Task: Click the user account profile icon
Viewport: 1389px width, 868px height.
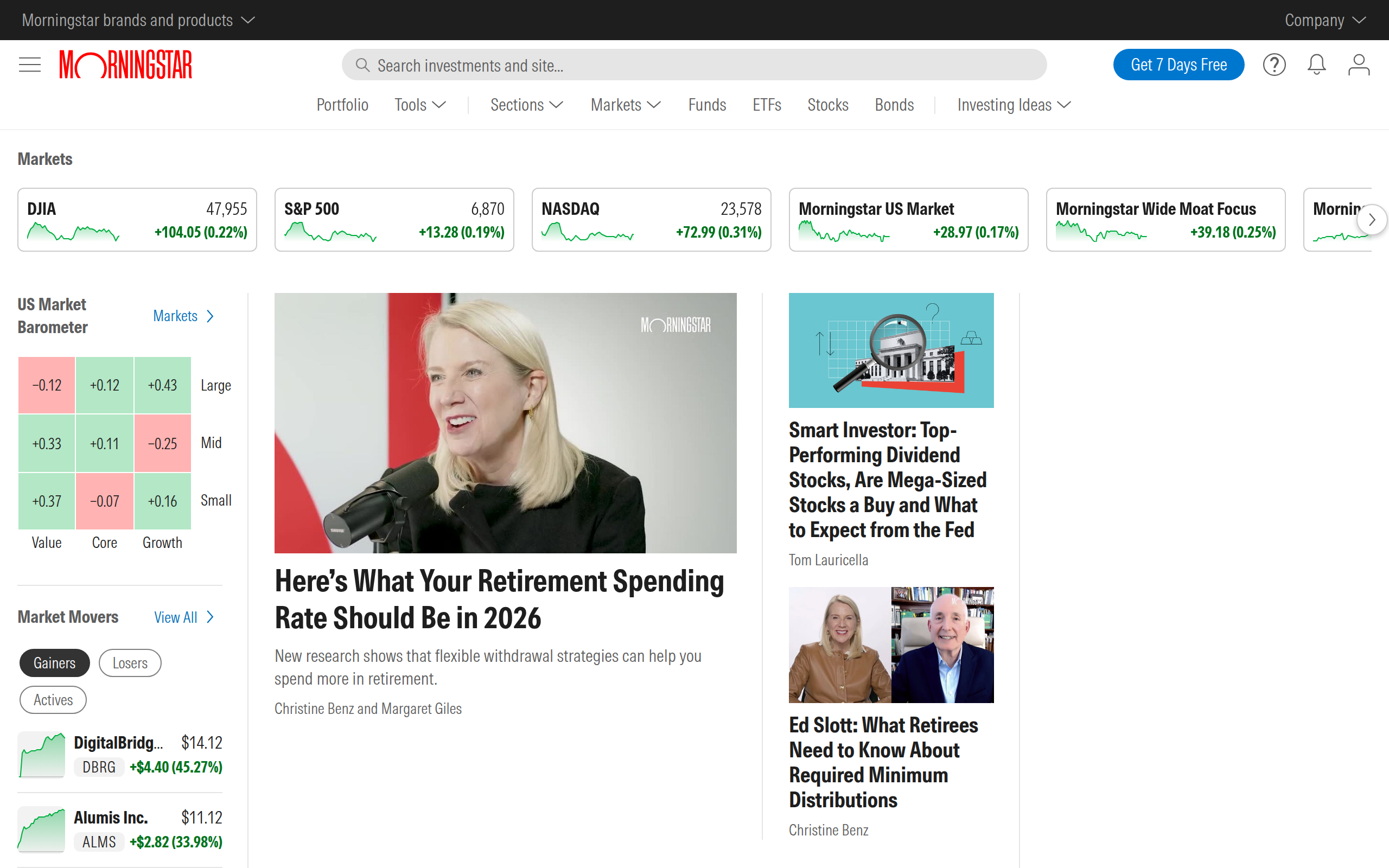Action: pos(1359,65)
